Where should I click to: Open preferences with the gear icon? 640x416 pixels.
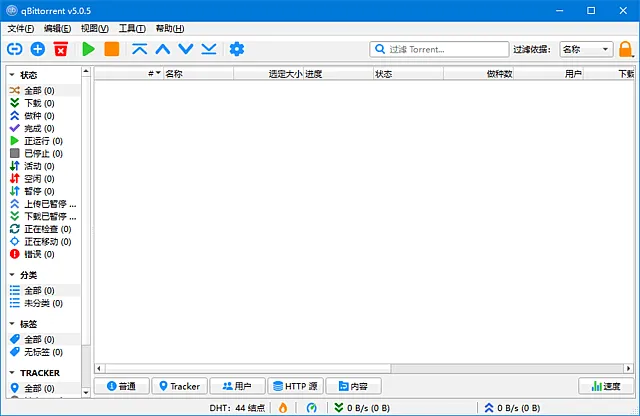237,49
